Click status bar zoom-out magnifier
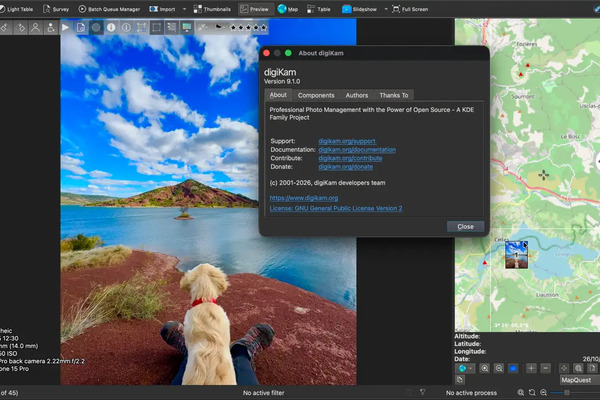 (543, 392)
